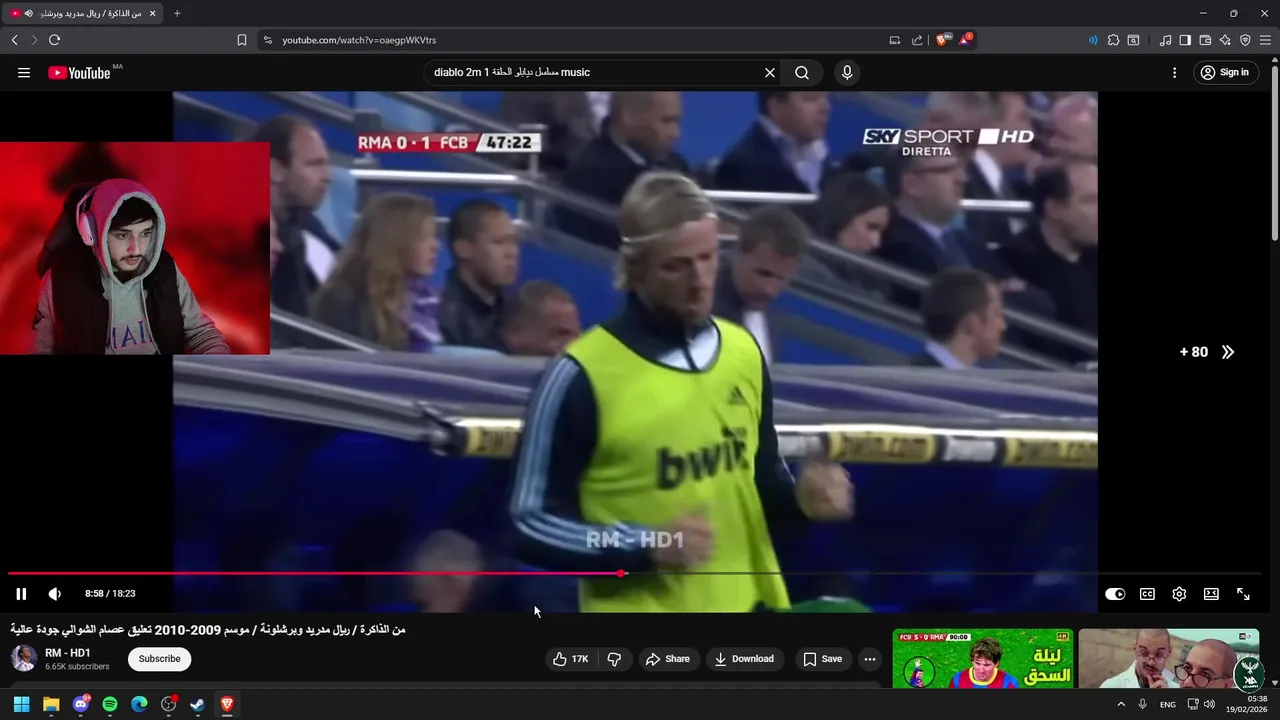Open Leo AI sparkle icon
This screenshot has width=1280, height=720.
(1225, 40)
